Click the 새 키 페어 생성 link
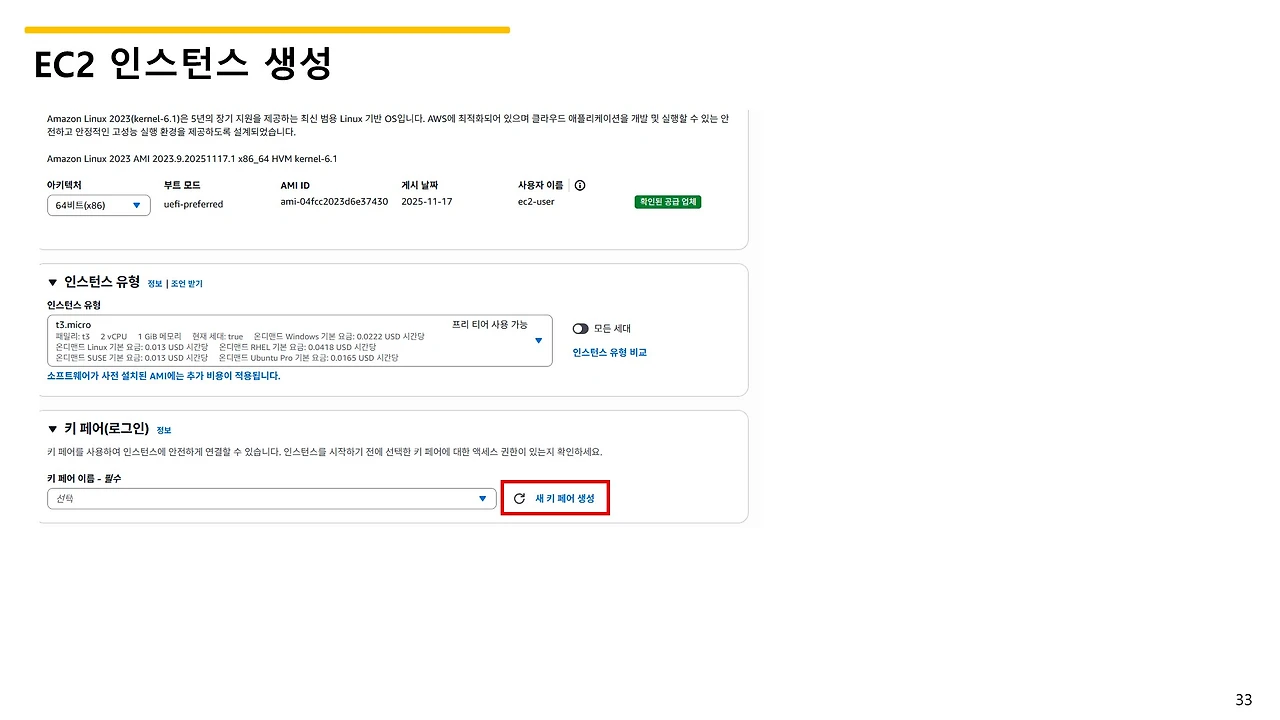The image size is (1280, 720). pos(565,498)
